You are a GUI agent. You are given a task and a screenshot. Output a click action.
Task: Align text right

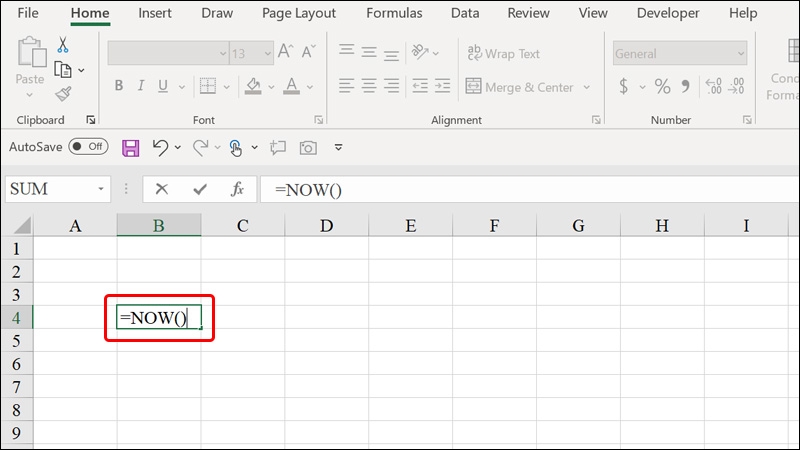tap(391, 86)
